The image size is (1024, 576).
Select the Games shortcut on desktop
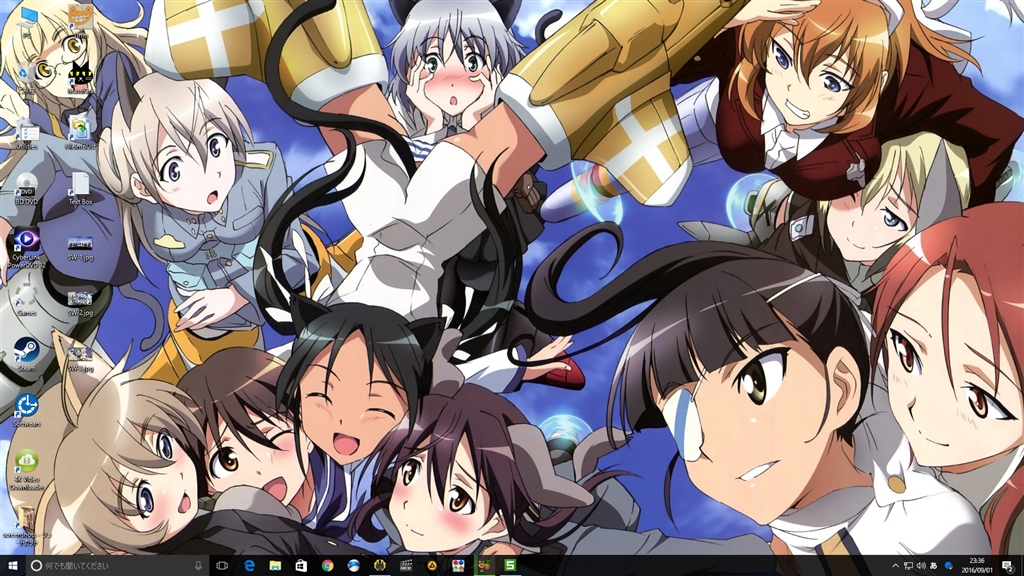(x=26, y=299)
